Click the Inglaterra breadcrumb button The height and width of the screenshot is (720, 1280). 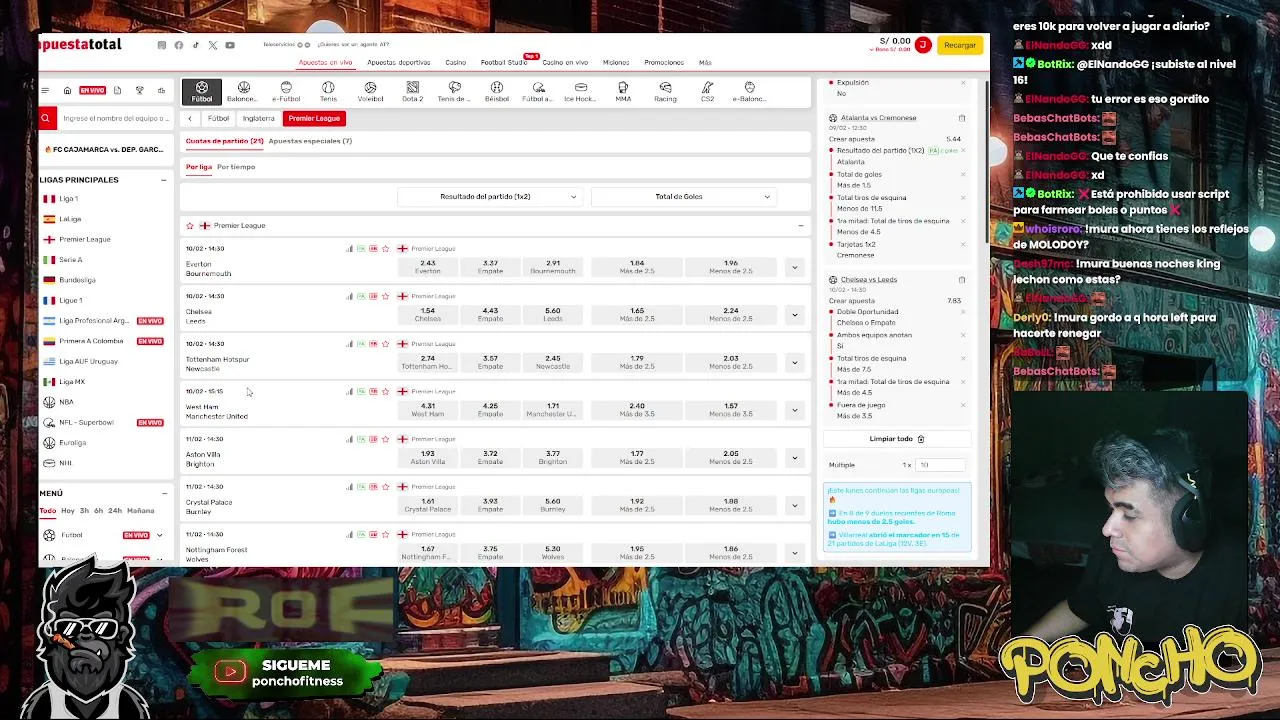(258, 118)
